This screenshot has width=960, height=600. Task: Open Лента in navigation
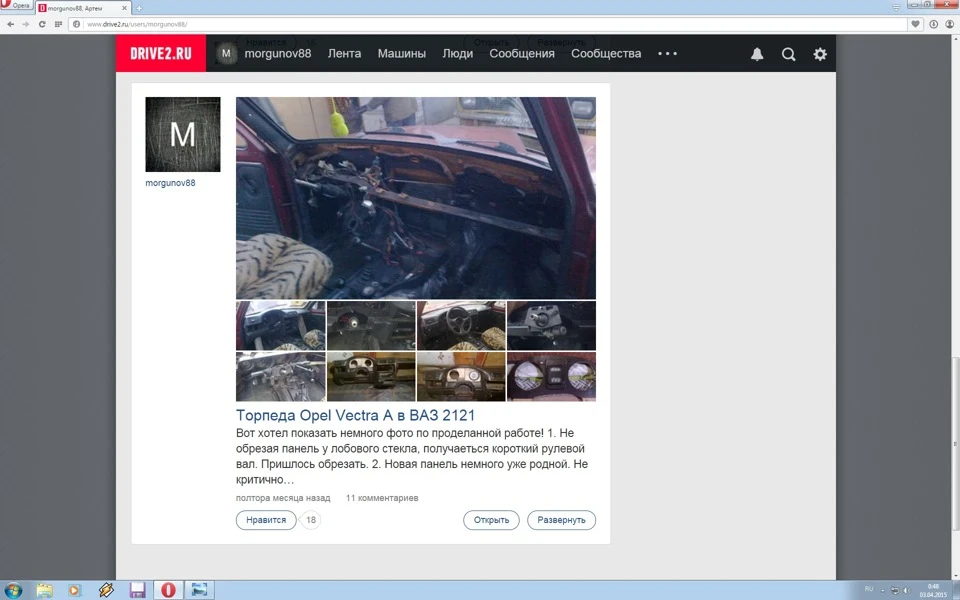click(344, 54)
